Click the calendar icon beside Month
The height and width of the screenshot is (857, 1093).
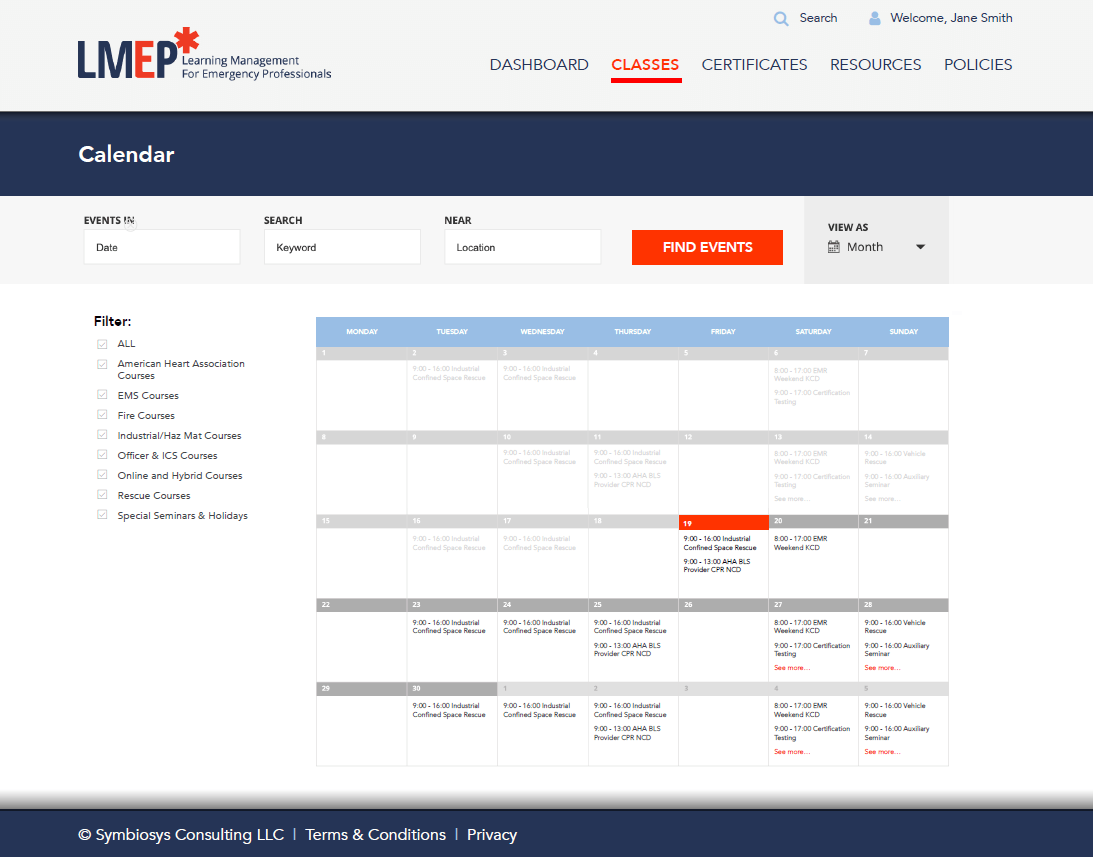coord(834,247)
